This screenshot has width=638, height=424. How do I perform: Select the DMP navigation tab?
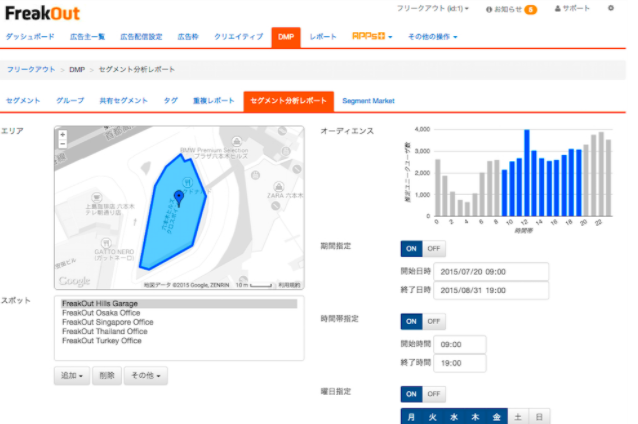point(286,37)
